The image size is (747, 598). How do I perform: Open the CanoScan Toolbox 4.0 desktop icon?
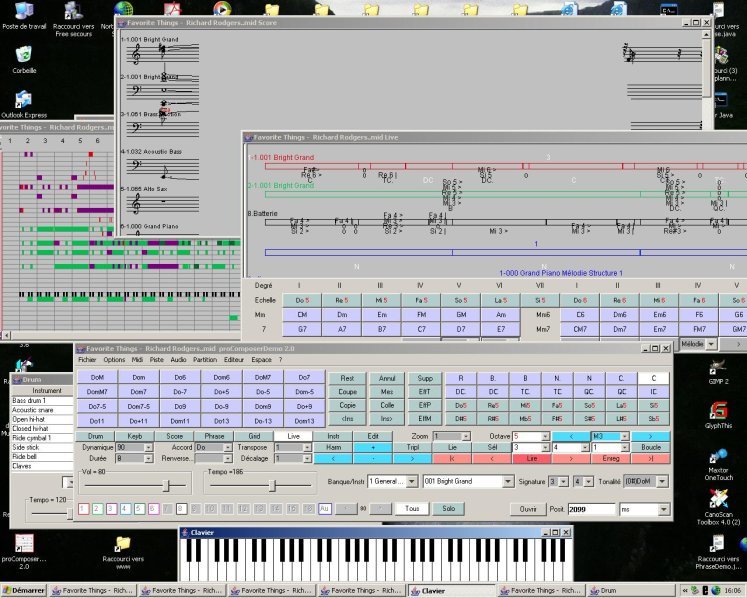point(718,507)
